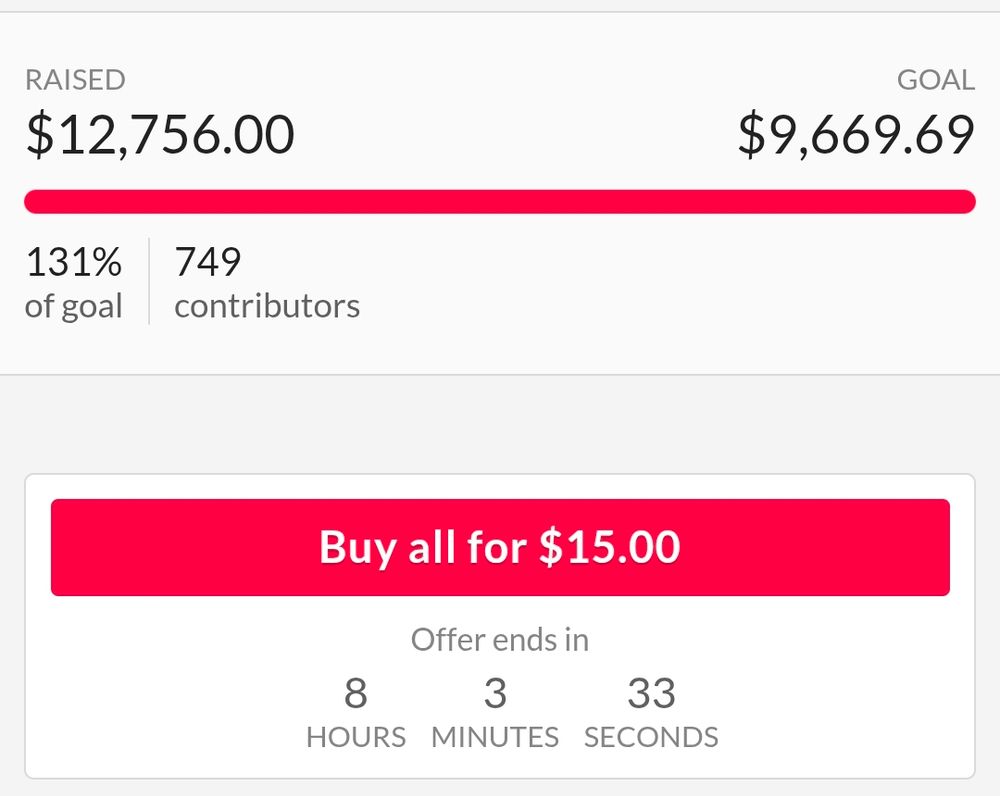The height and width of the screenshot is (796, 1000).
Task: Click the Offer ends in text
Action: tap(498, 639)
